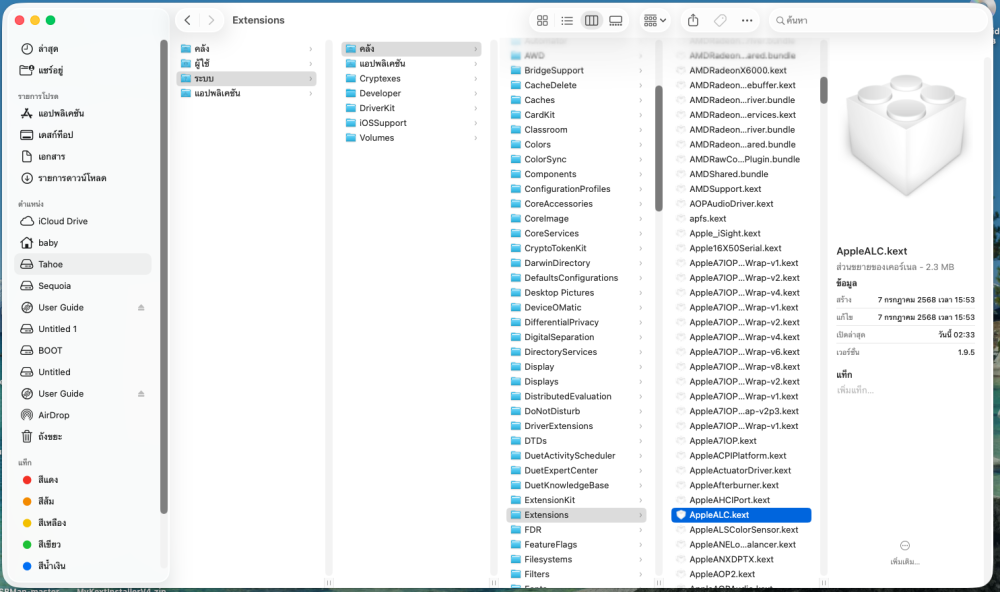Switch to list view

click(567, 20)
